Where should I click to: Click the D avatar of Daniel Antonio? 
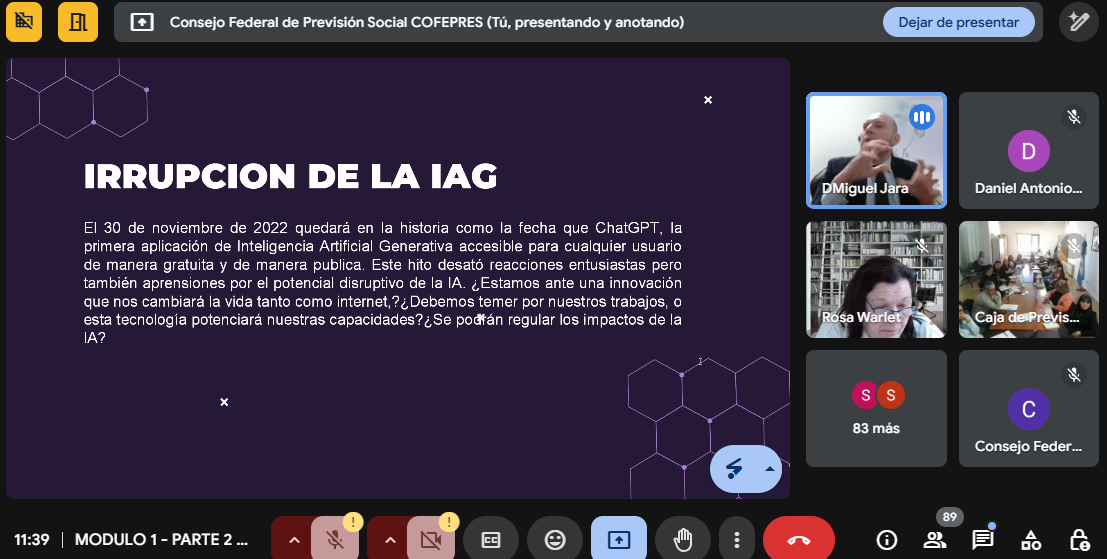(1029, 151)
